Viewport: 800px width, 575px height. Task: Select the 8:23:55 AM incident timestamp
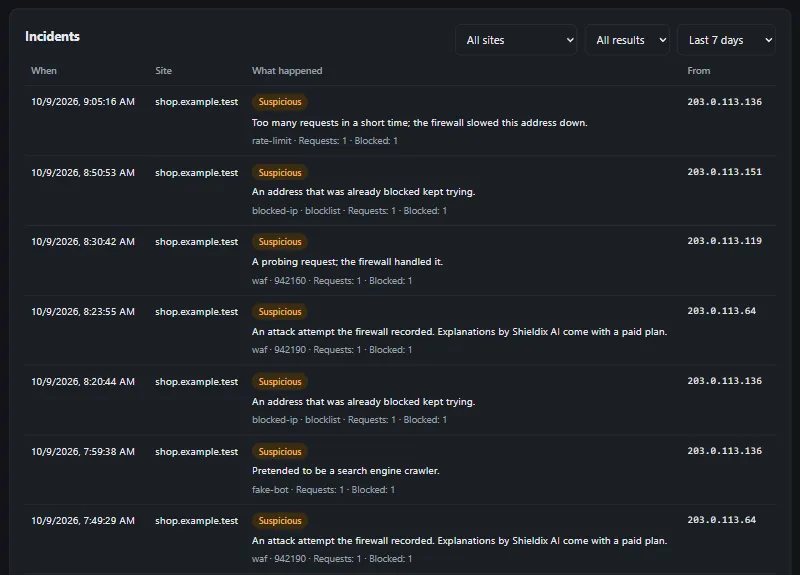83,311
